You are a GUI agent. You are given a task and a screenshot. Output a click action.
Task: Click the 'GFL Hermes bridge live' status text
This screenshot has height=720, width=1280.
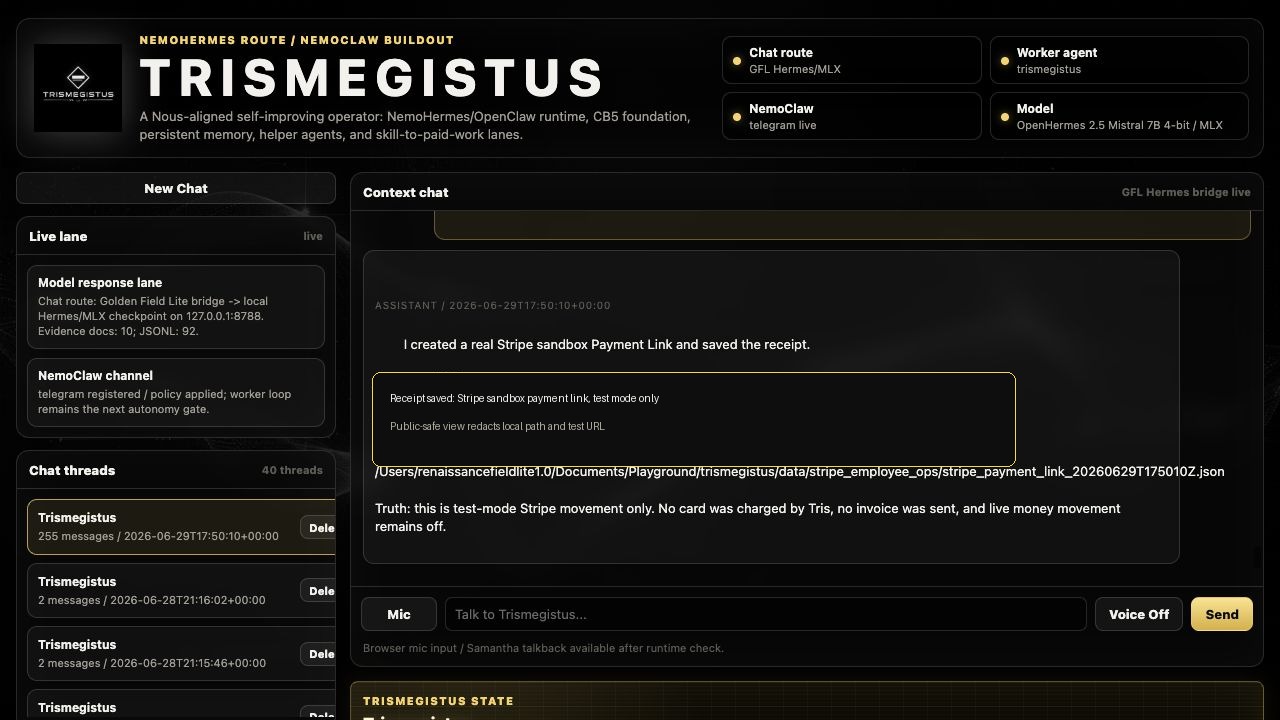pos(1186,192)
